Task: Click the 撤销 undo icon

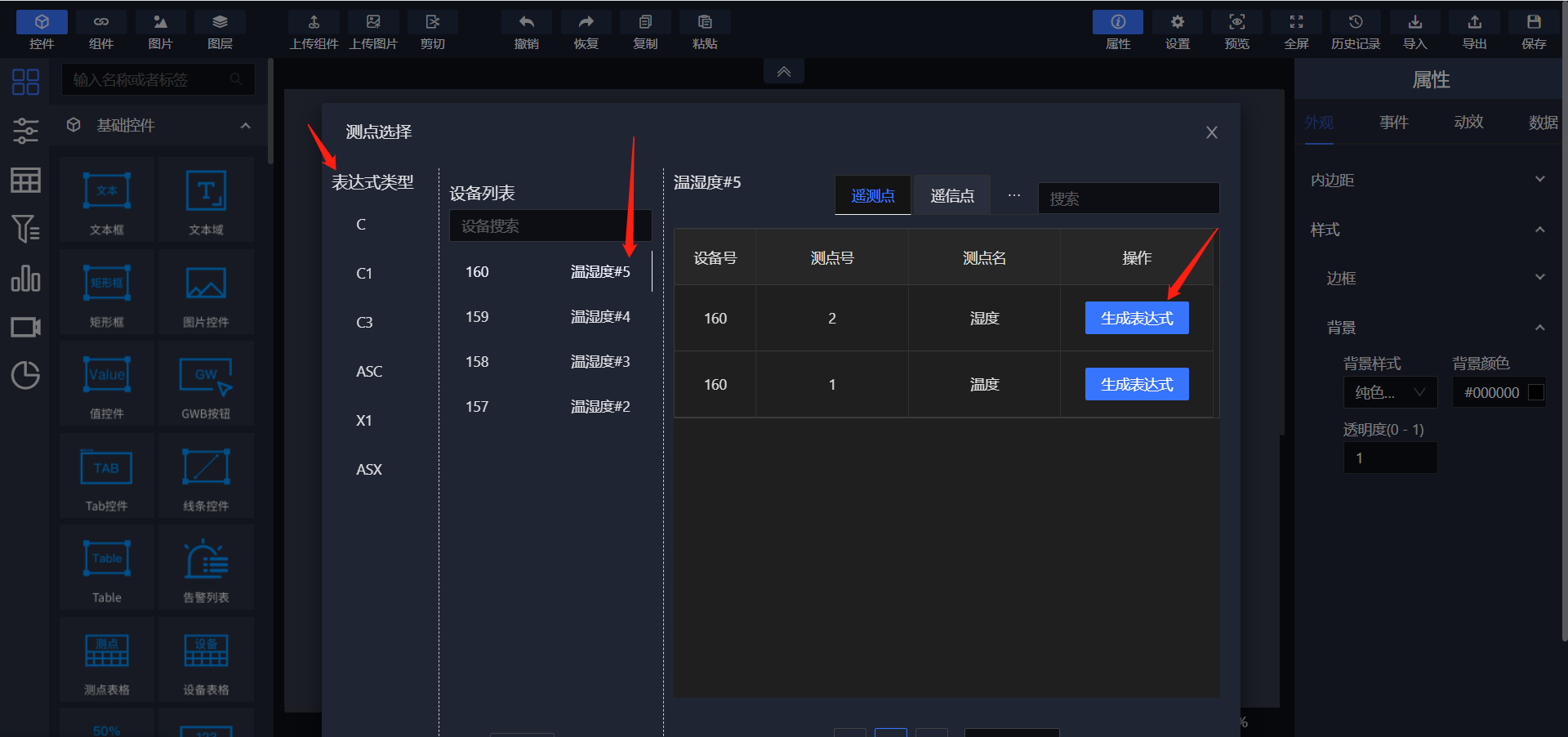Action: (526, 23)
